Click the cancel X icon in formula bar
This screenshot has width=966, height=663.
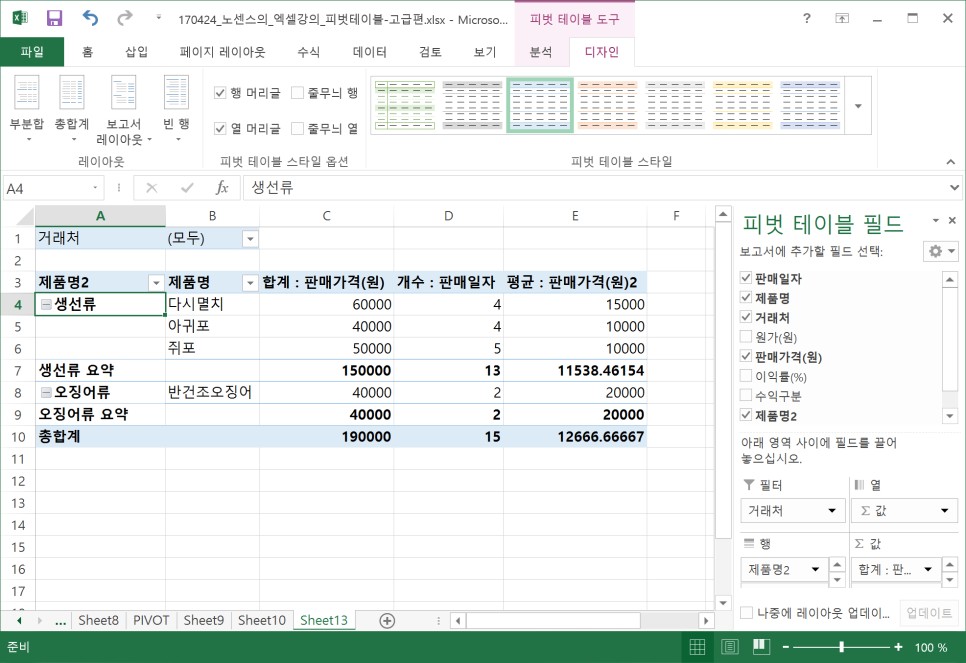coord(152,188)
